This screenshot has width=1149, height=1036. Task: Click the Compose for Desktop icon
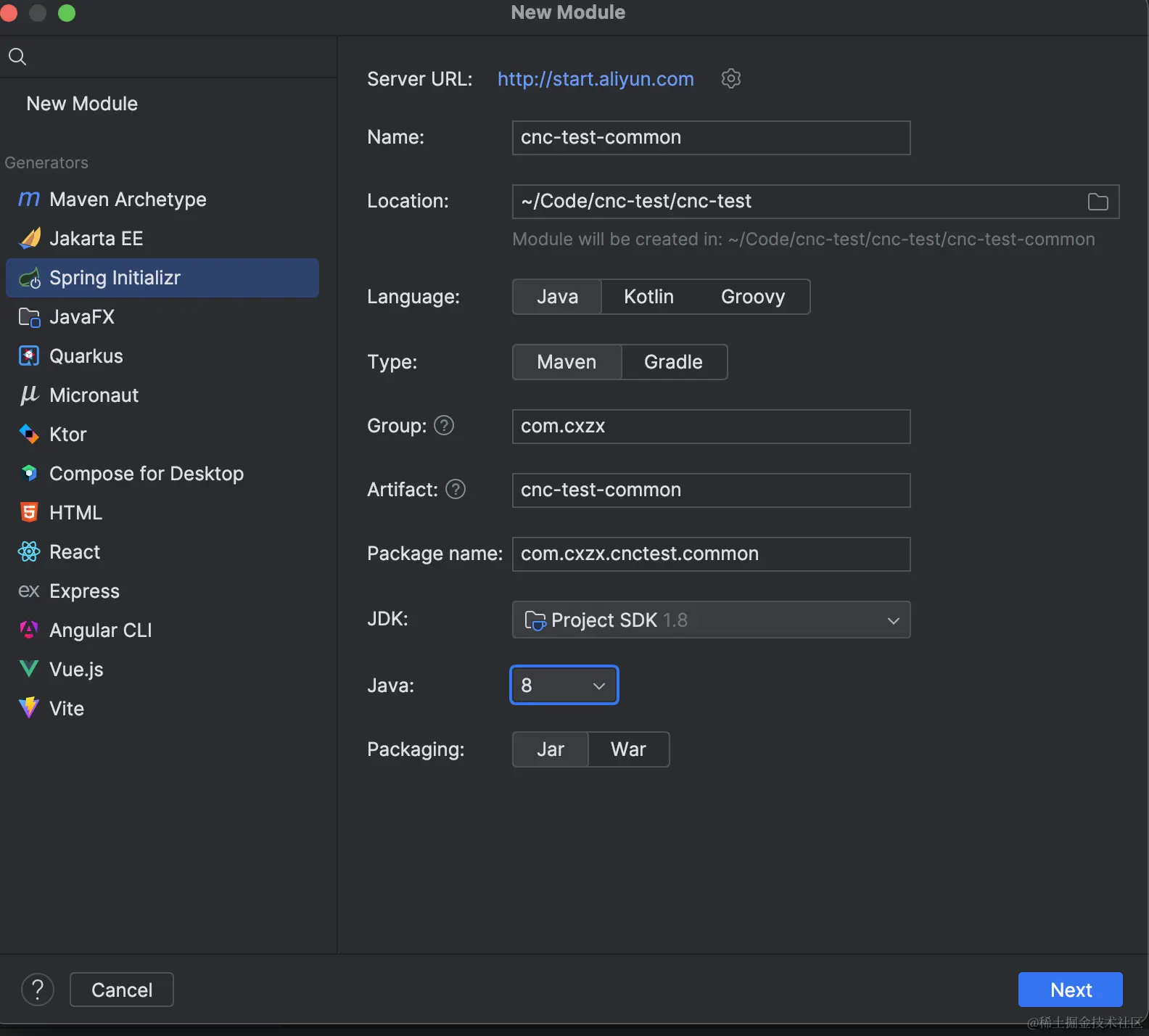29,473
